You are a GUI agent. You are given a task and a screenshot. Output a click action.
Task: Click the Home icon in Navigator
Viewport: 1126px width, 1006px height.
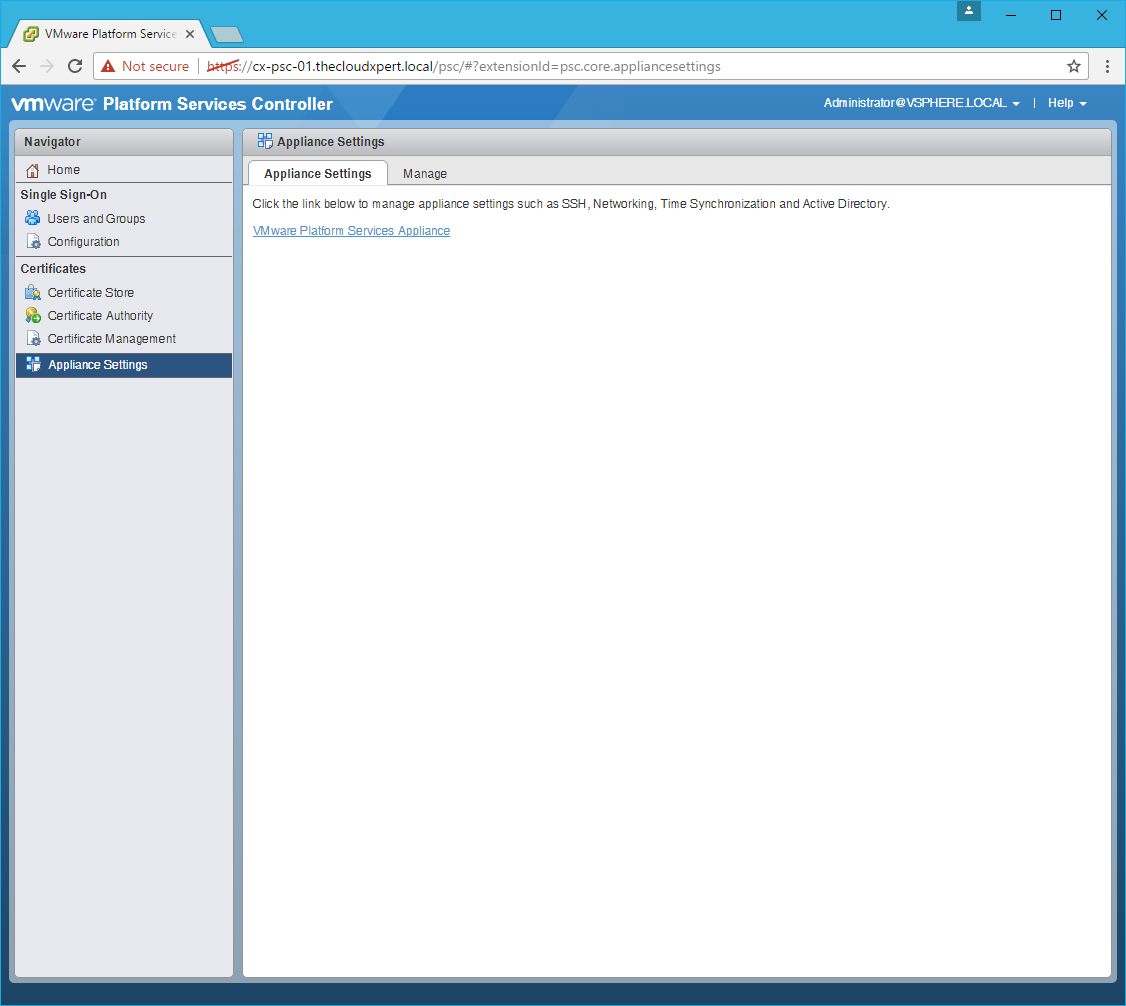33,170
